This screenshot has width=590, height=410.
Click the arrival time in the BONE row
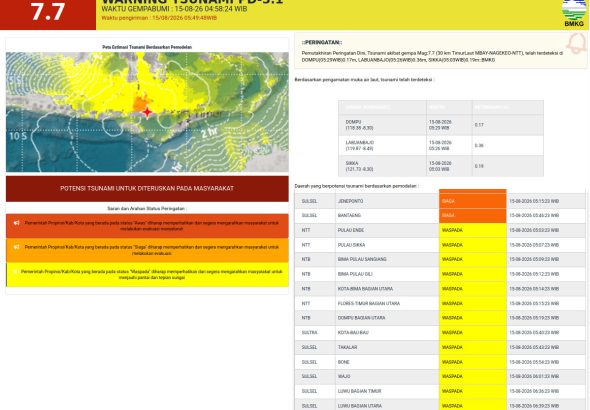[534, 362]
